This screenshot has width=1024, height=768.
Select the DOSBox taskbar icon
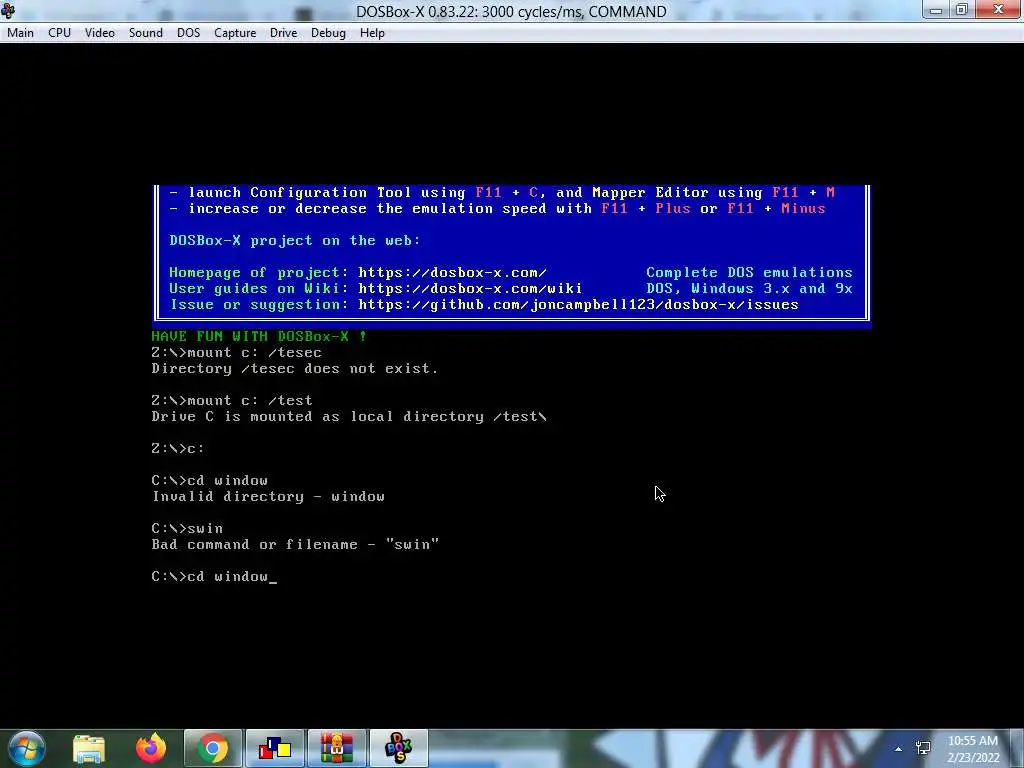(399, 748)
